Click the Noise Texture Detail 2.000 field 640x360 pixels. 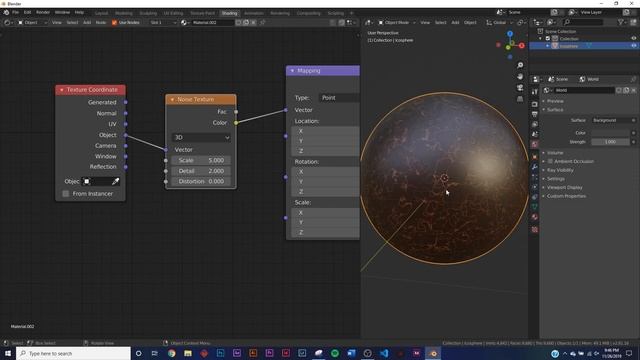(201, 171)
